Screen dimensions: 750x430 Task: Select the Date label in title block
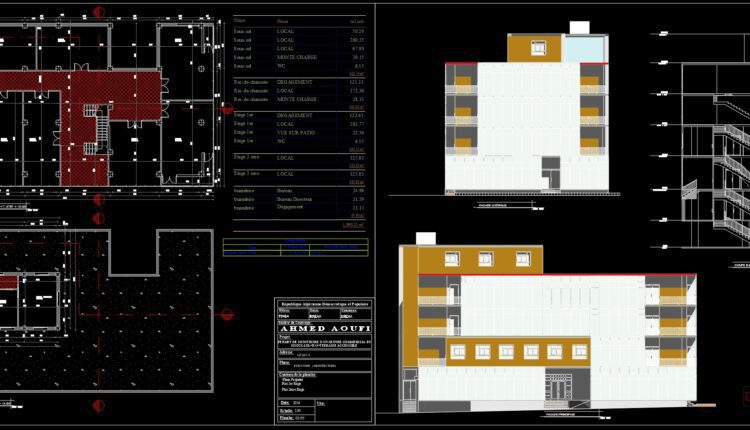tap(285, 403)
